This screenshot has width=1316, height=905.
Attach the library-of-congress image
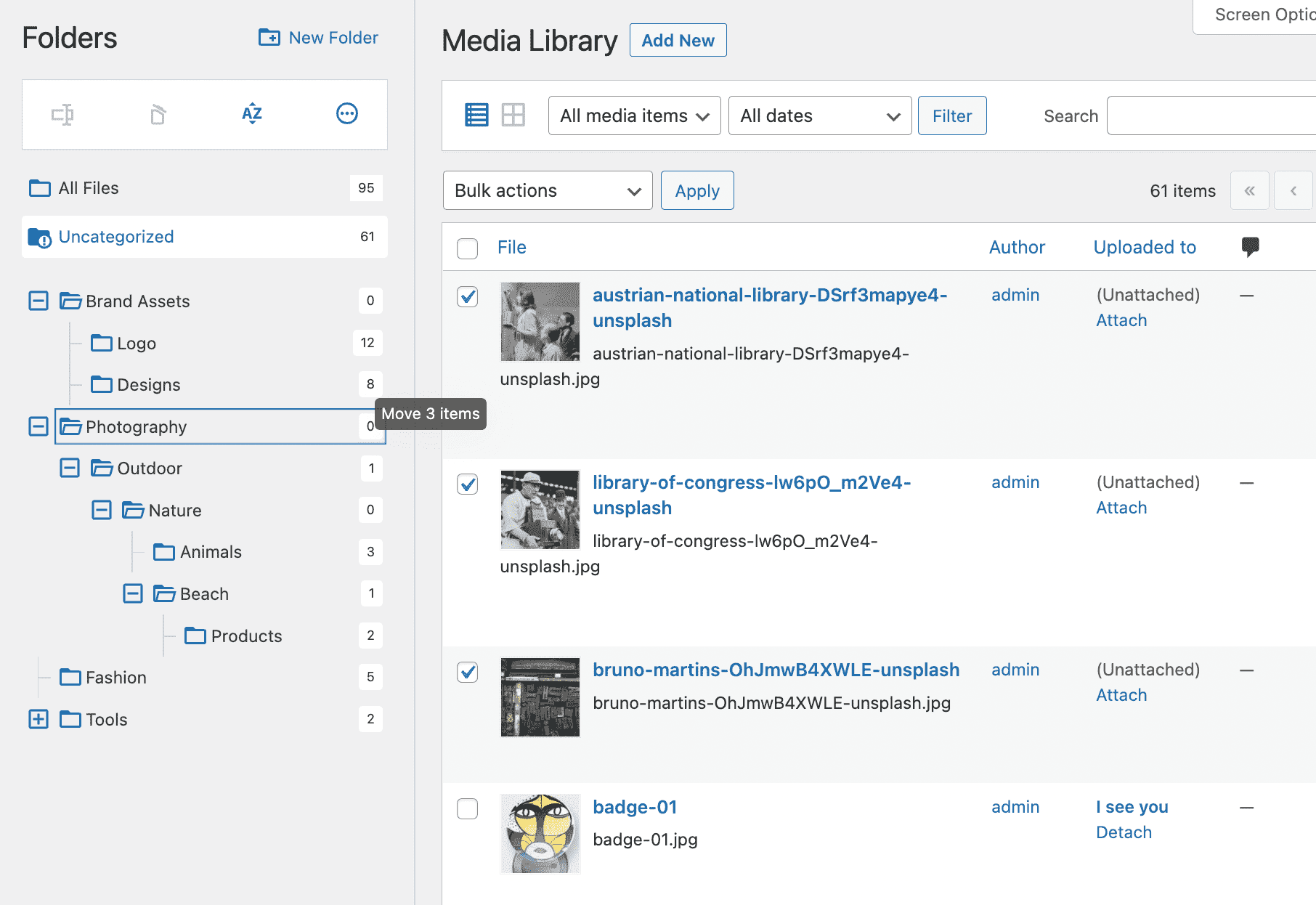pyautogui.click(x=1121, y=507)
